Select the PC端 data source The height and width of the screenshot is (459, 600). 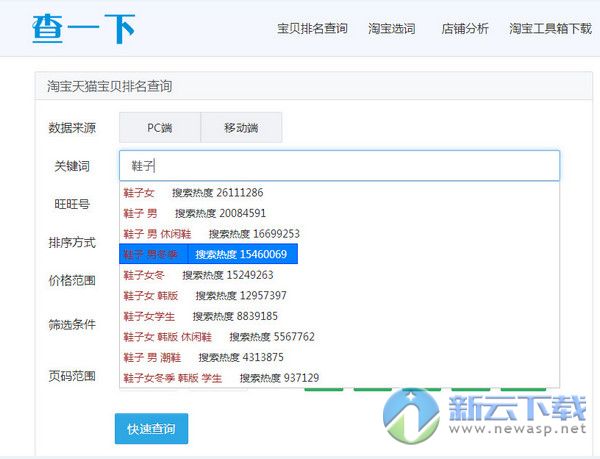tap(160, 127)
